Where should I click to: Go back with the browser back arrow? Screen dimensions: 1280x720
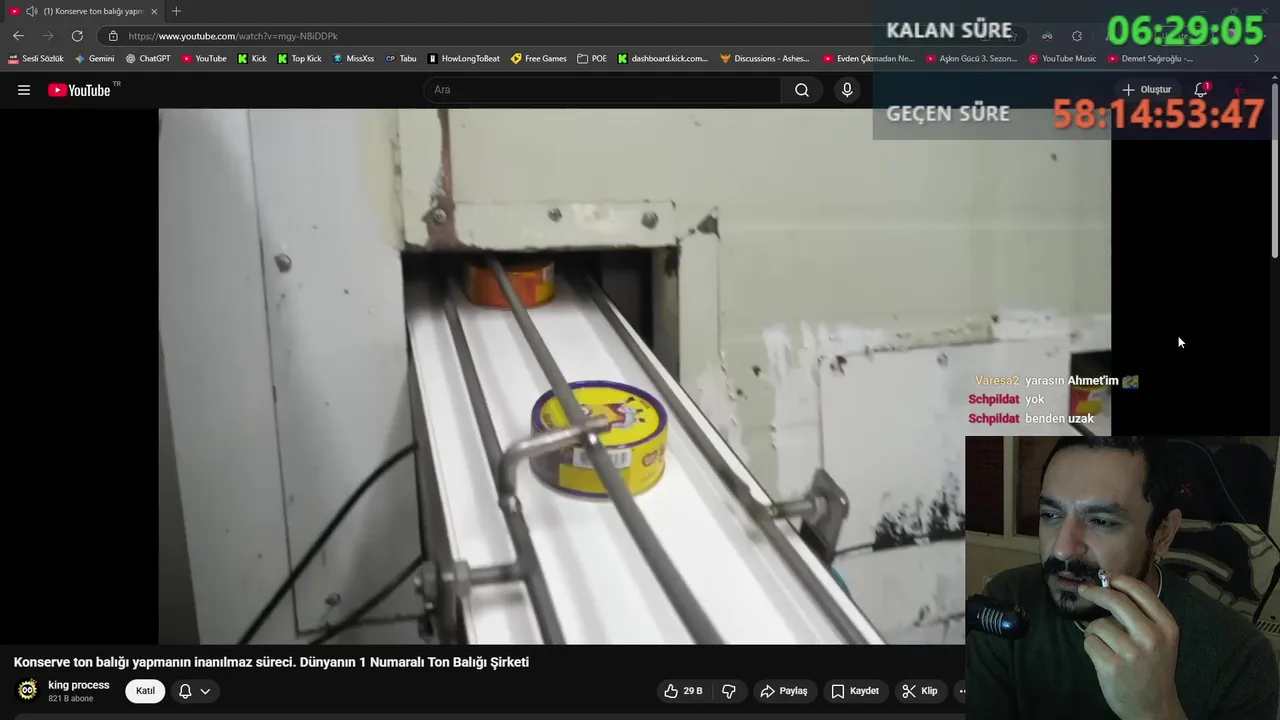click(x=18, y=36)
